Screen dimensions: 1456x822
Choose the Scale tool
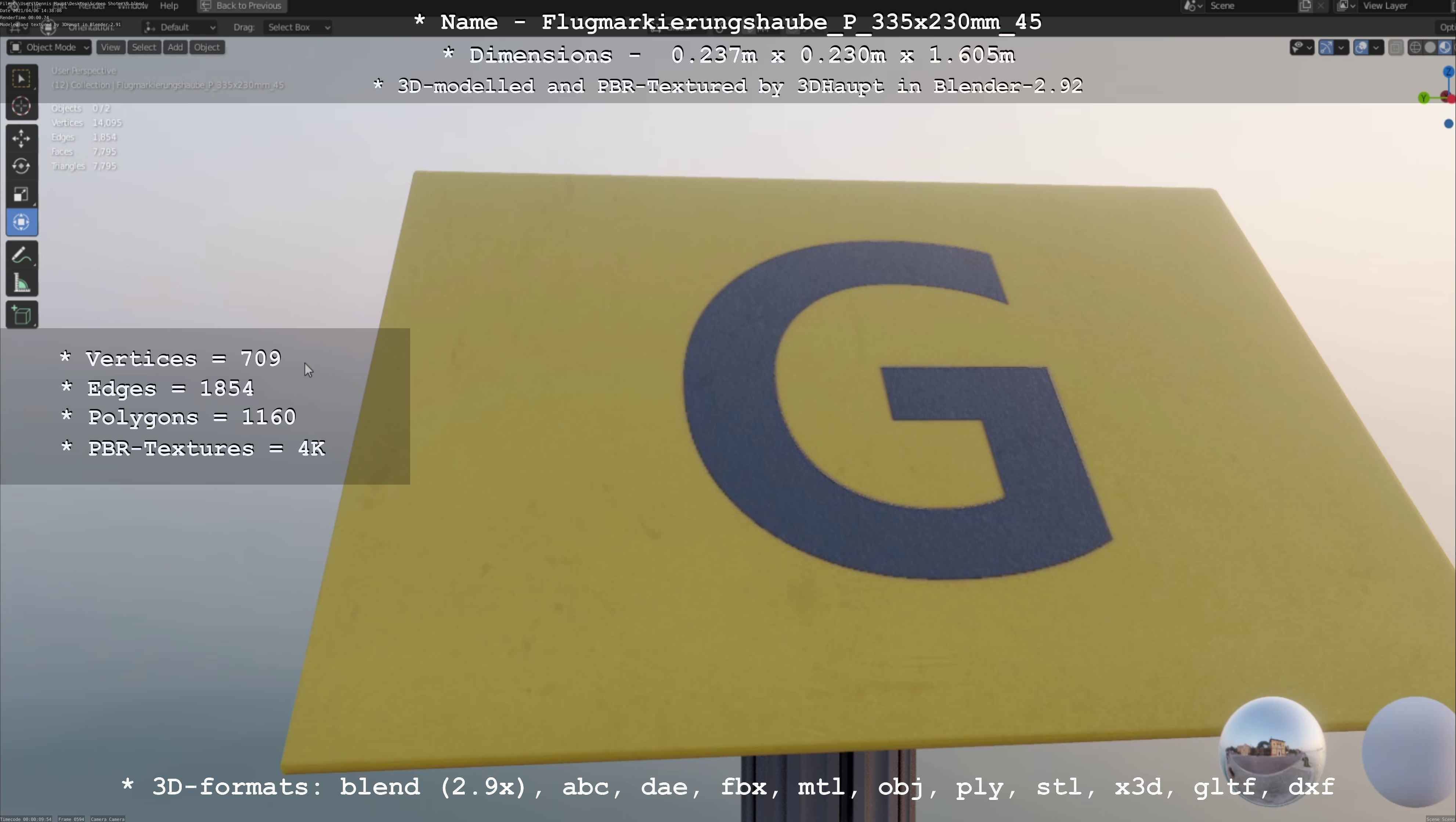click(x=21, y=194)
